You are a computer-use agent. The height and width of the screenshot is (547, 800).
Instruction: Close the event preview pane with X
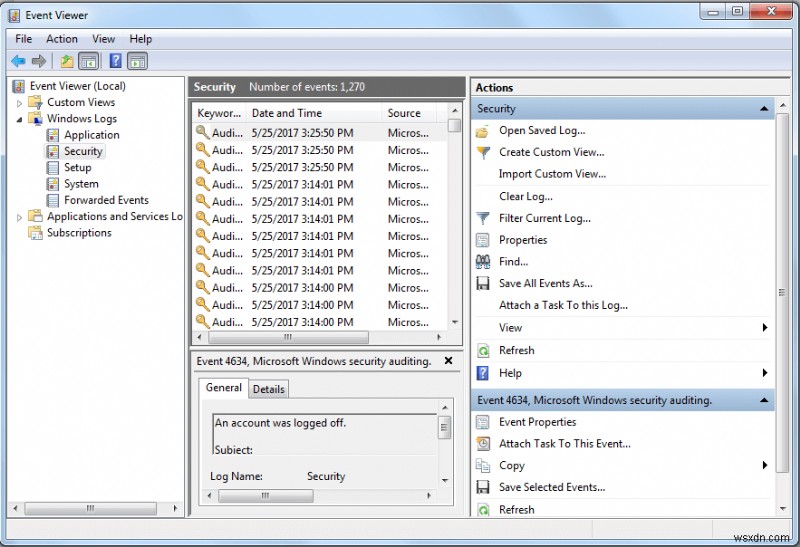coord(448,361)
